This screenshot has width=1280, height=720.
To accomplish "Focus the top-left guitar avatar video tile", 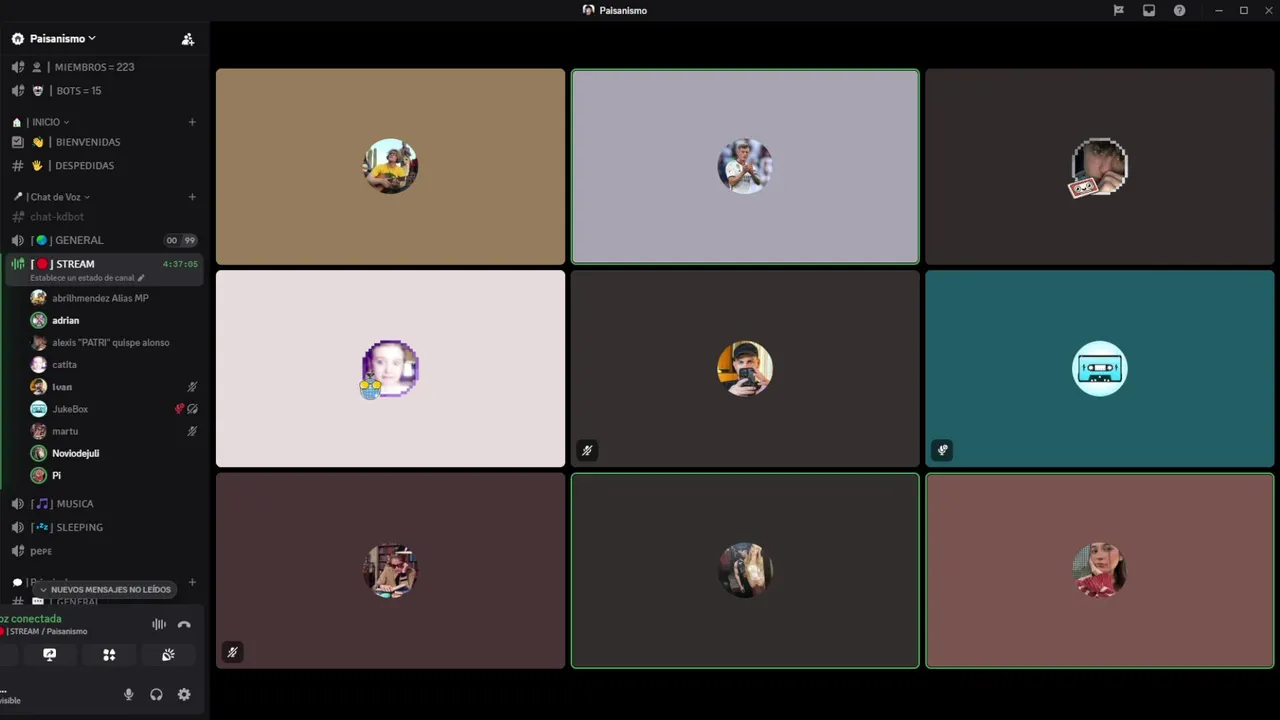I will tap(390, 166).
